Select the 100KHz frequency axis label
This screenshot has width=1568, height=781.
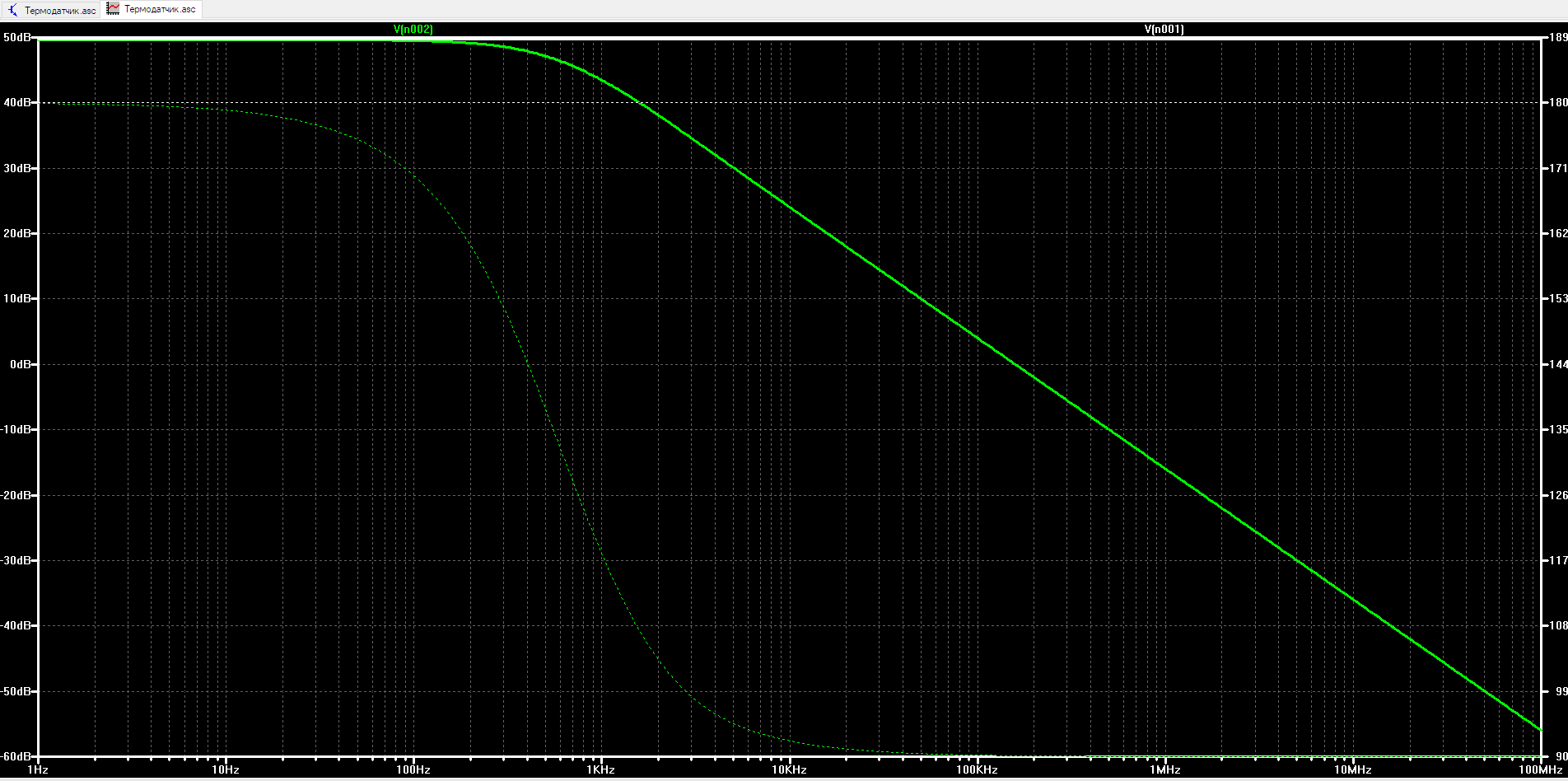(x=977, y=770)
